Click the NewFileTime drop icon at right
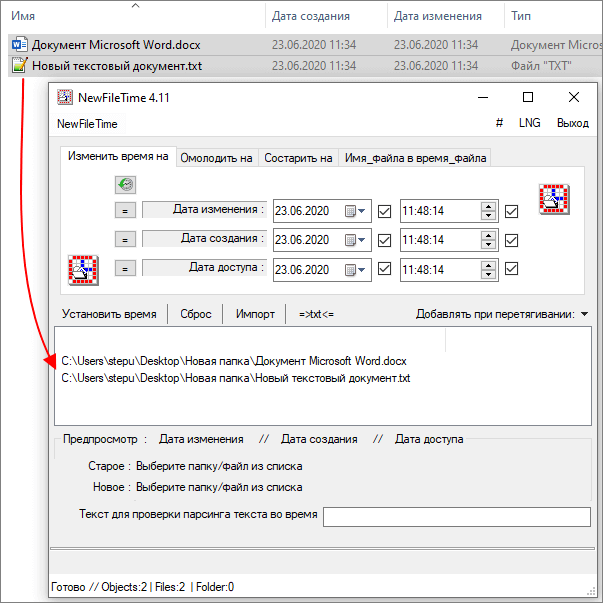The height and width of the screenshot is (603, 603). click(x=554, y=199)
